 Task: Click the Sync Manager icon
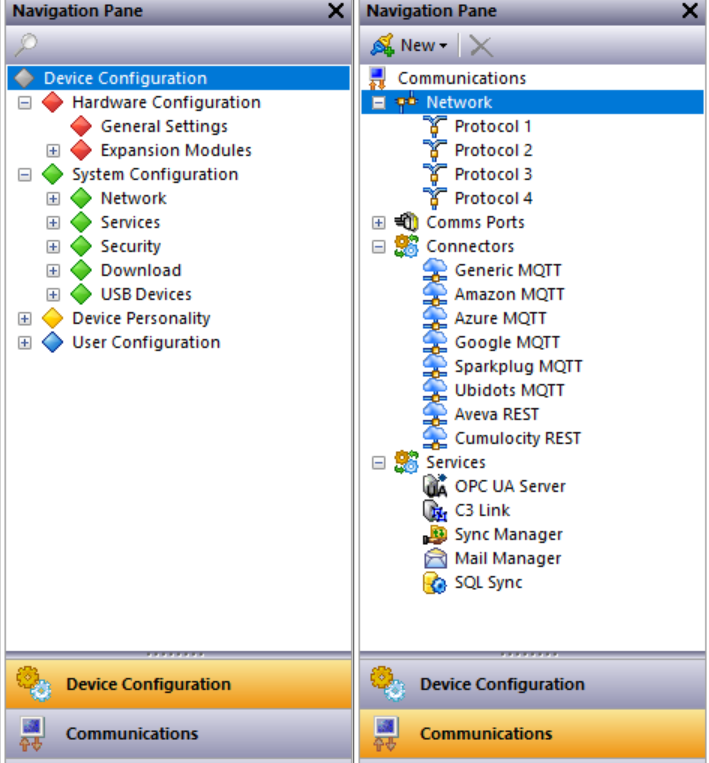(435, 535)
